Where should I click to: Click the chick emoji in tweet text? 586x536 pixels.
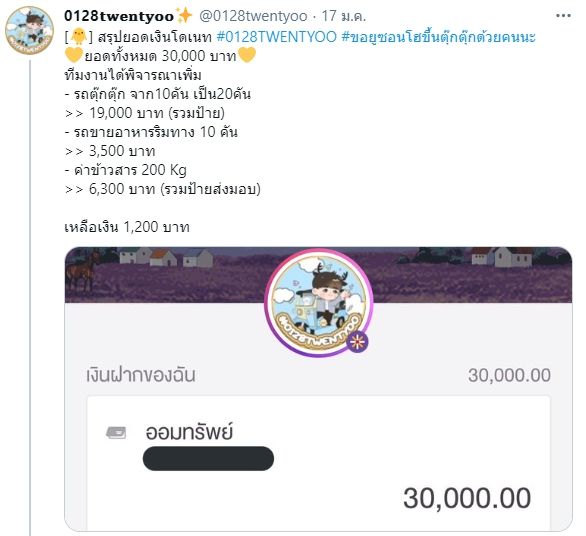tap(78, 36)
